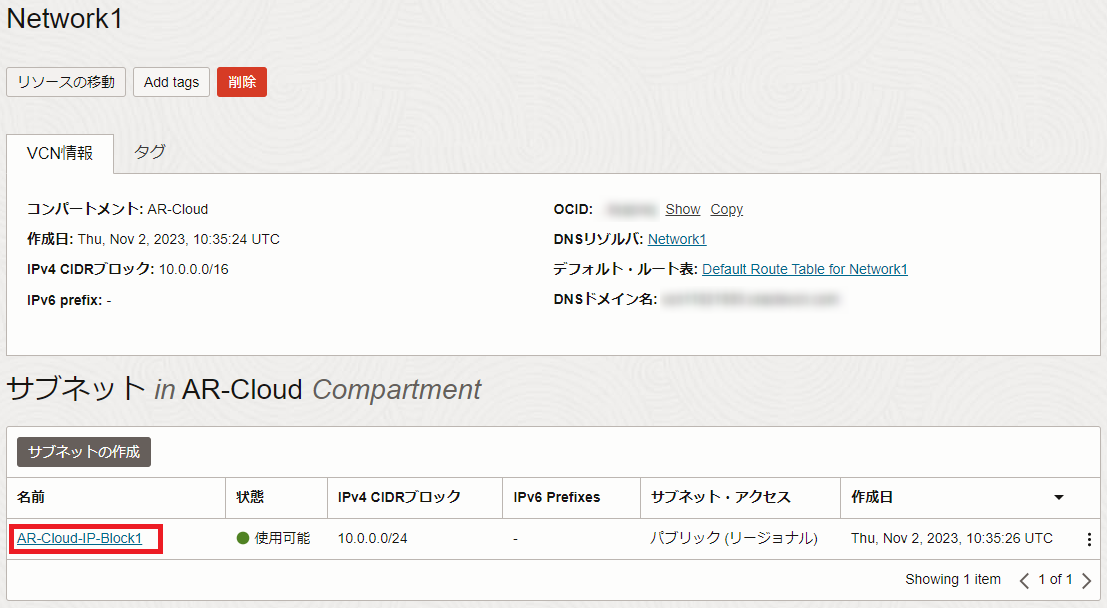Sort subnets by 名前 column header
The height and width of the screenshot is (608, 1107).
[31, 497]
